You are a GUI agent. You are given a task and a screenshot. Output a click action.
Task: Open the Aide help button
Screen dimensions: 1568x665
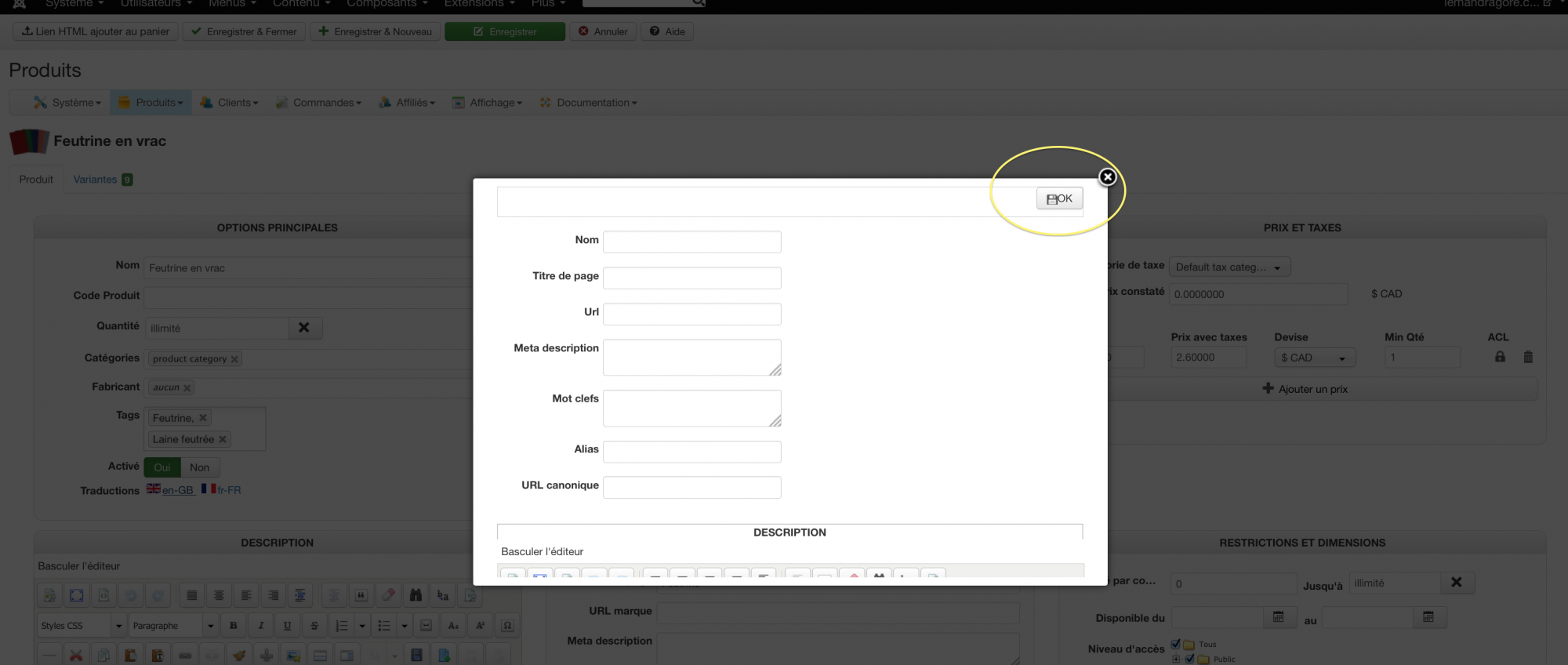point(667,31)
